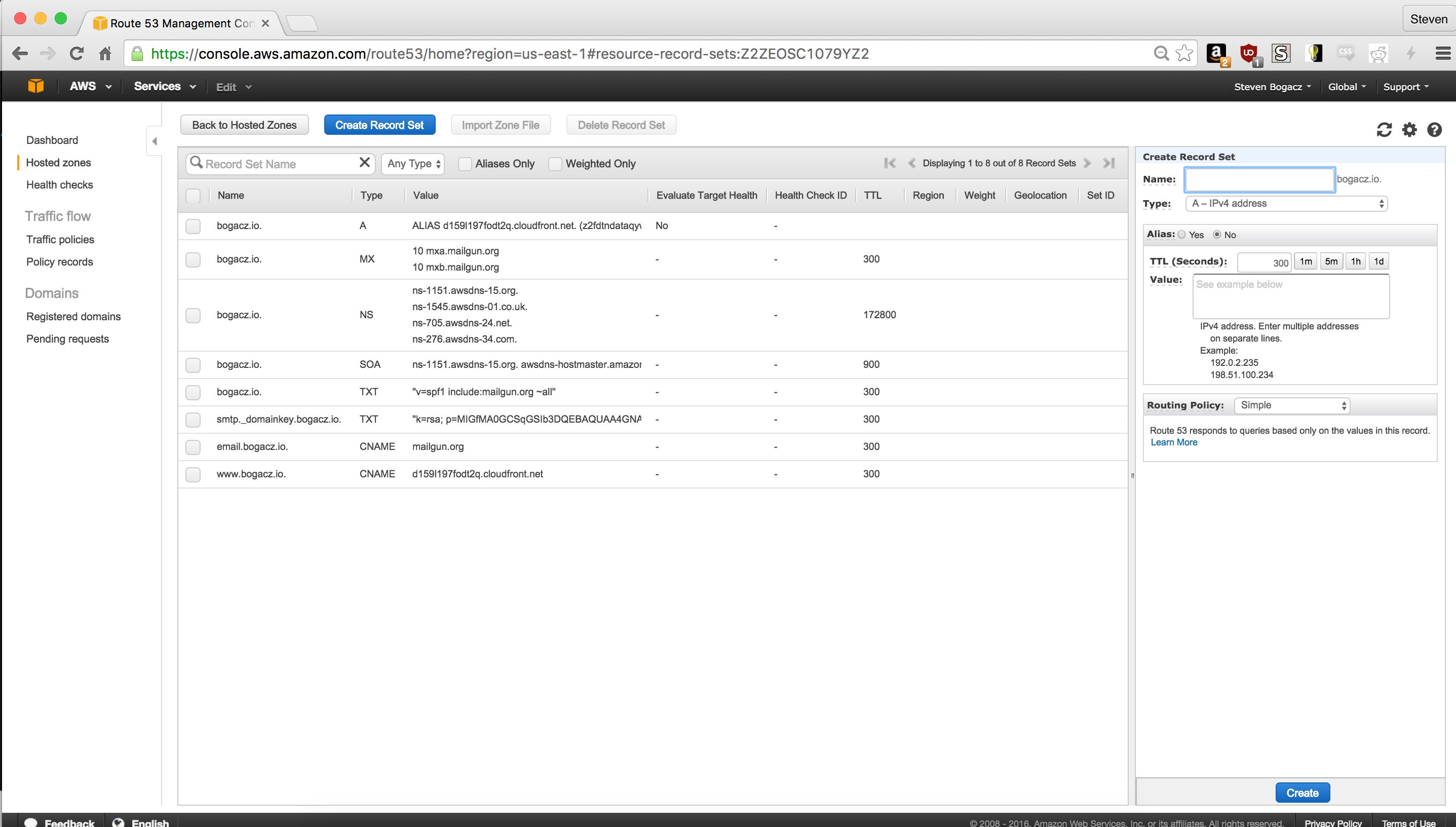Open settings gear in Route 53 console
The image size is (1456, 827).
[x=1409, y=130]
